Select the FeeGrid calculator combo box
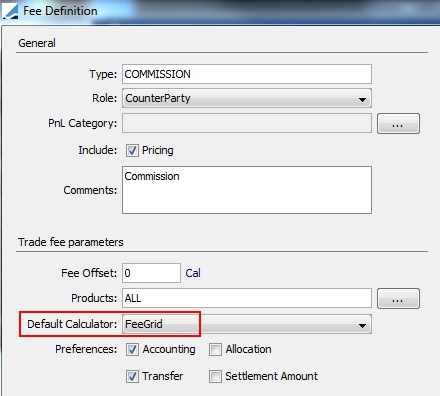 [x=247, y=324]
